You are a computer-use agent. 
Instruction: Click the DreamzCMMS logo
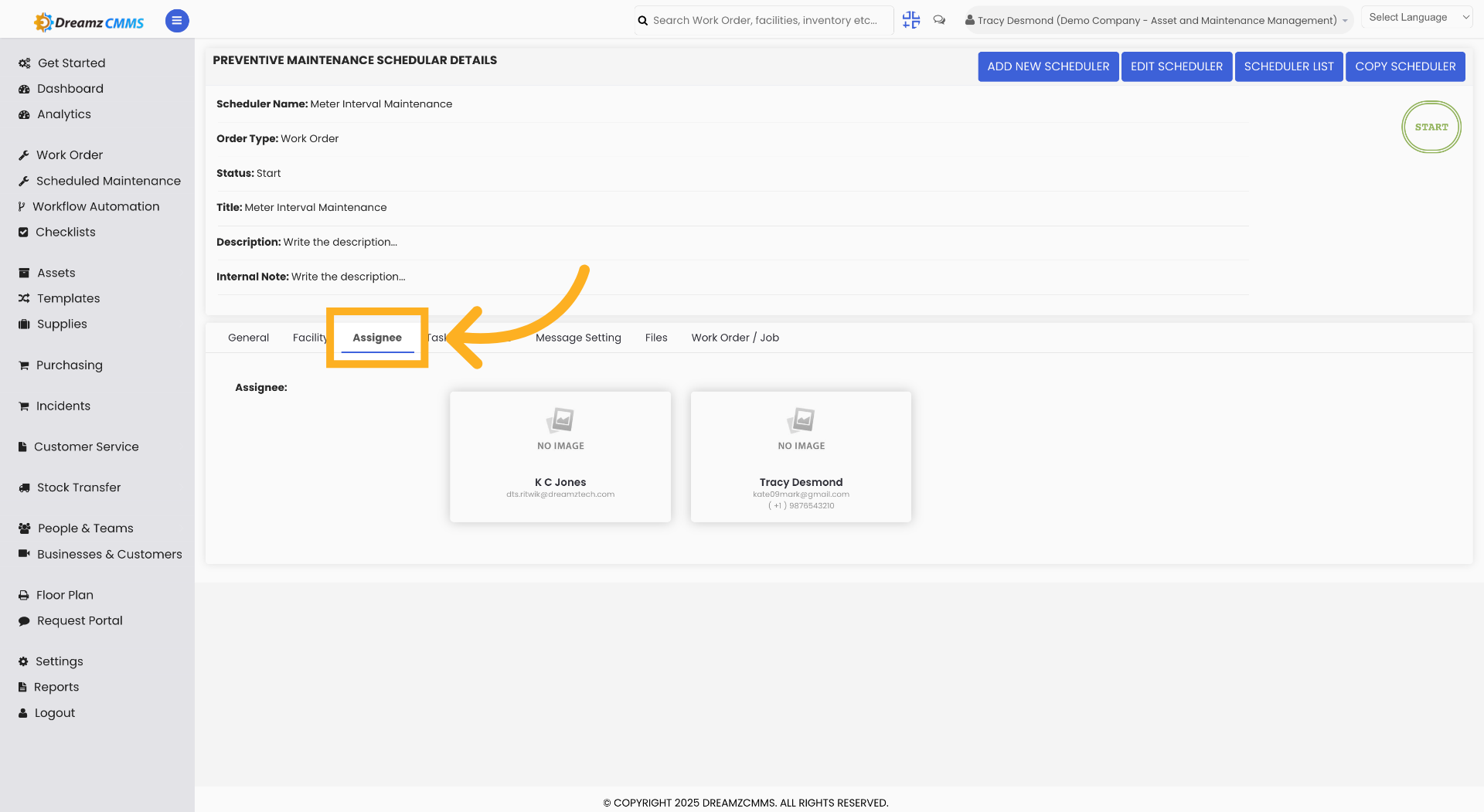(89, 22)
